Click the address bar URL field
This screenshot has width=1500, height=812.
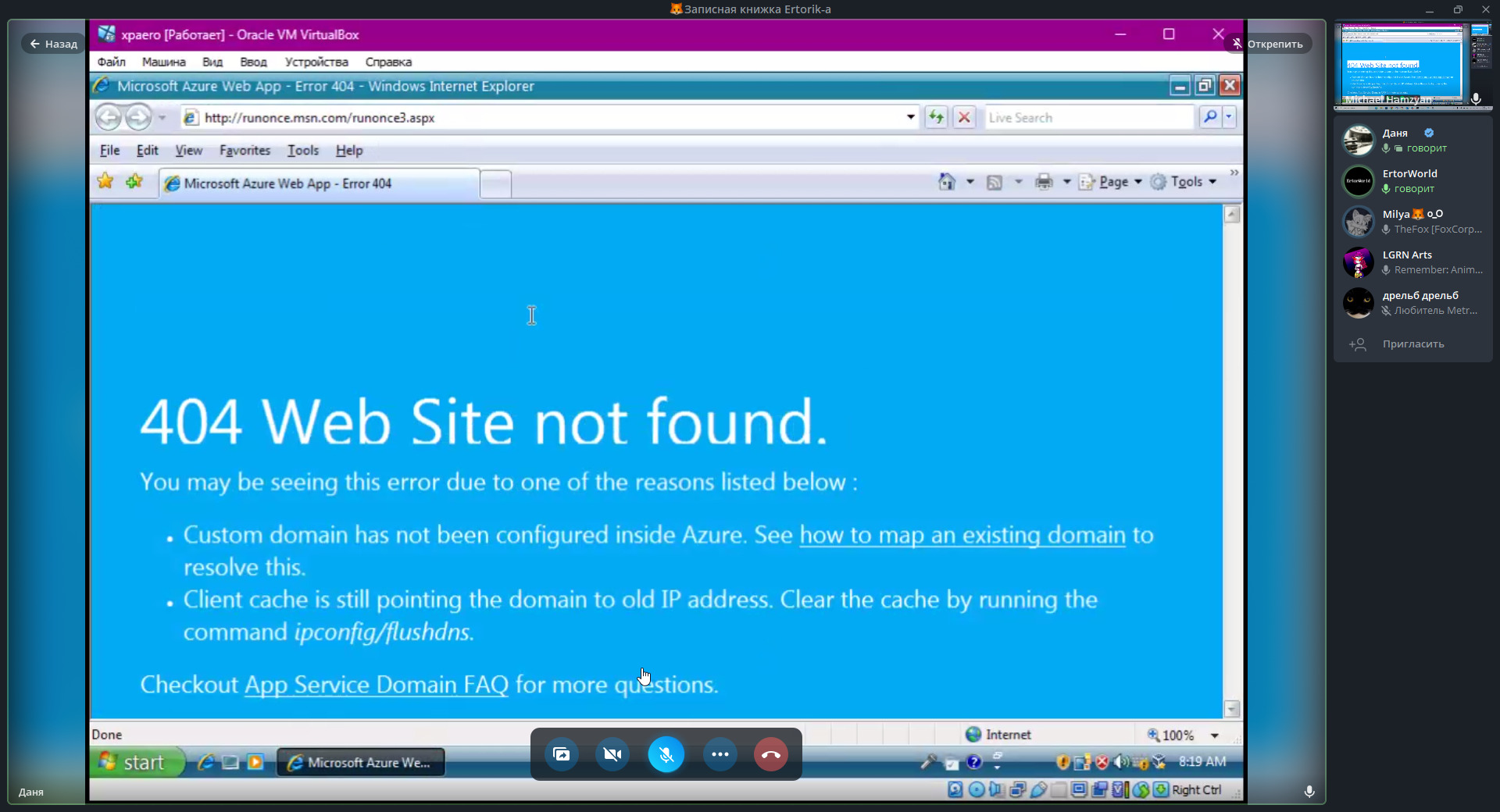(x=551, y=117)
